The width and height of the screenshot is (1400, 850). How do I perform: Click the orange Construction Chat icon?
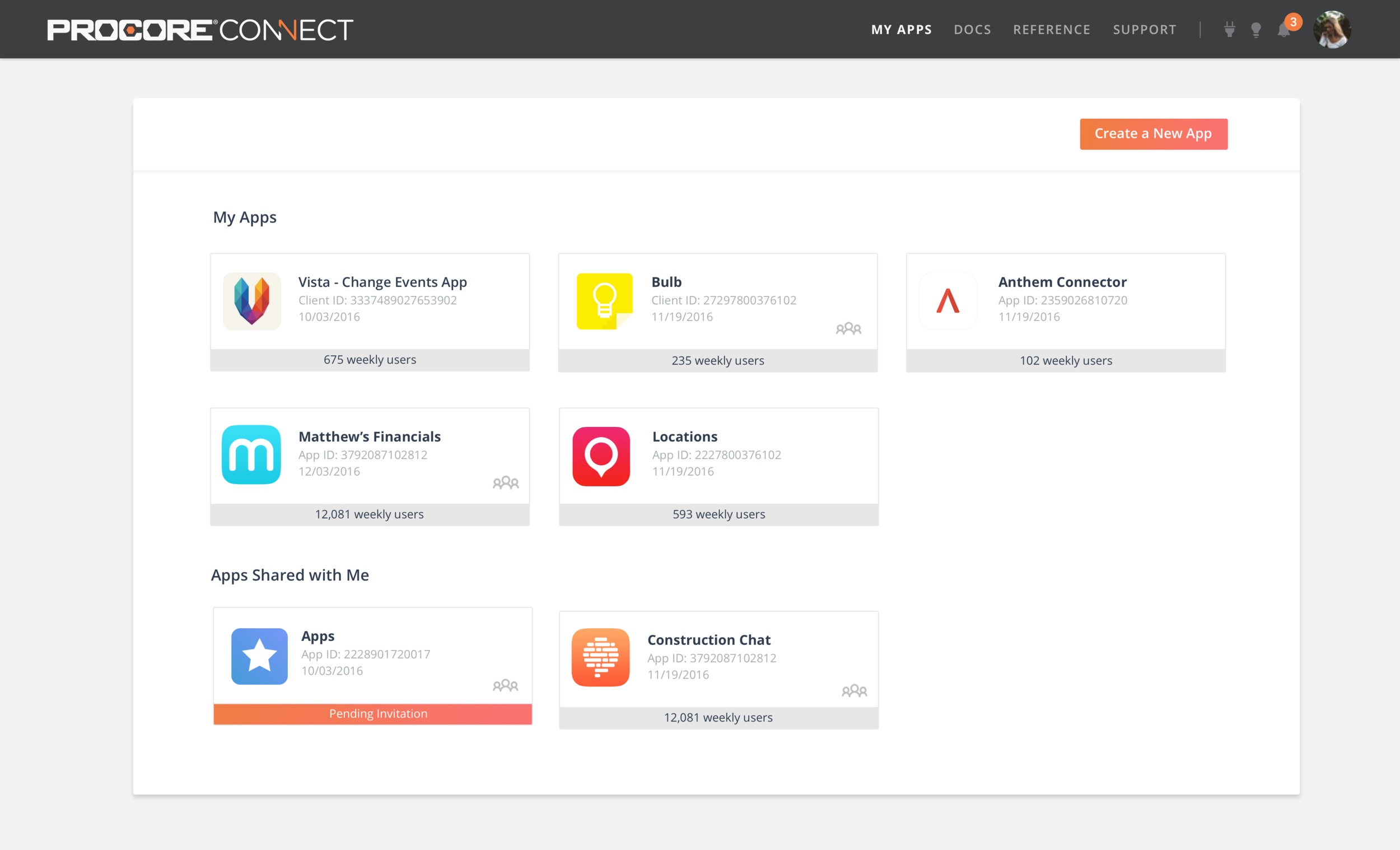coord(600,657)
